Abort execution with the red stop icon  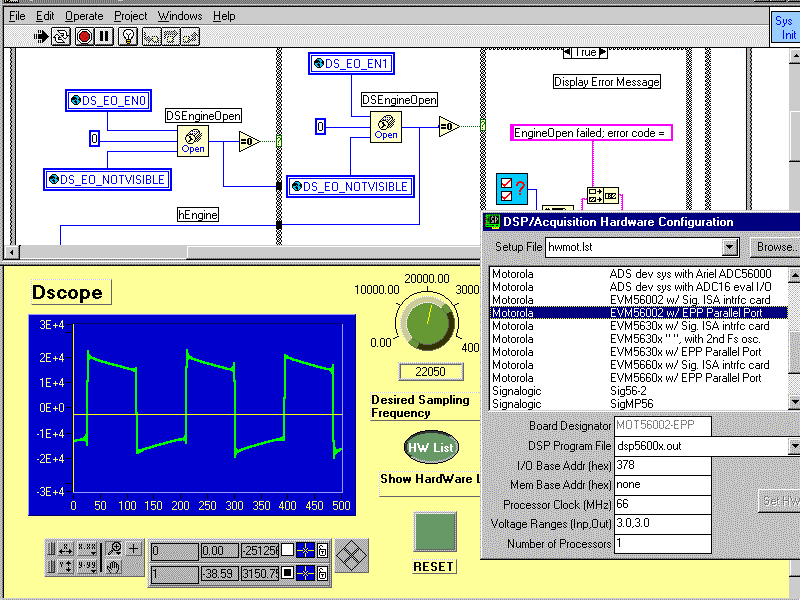coord(85,37)
